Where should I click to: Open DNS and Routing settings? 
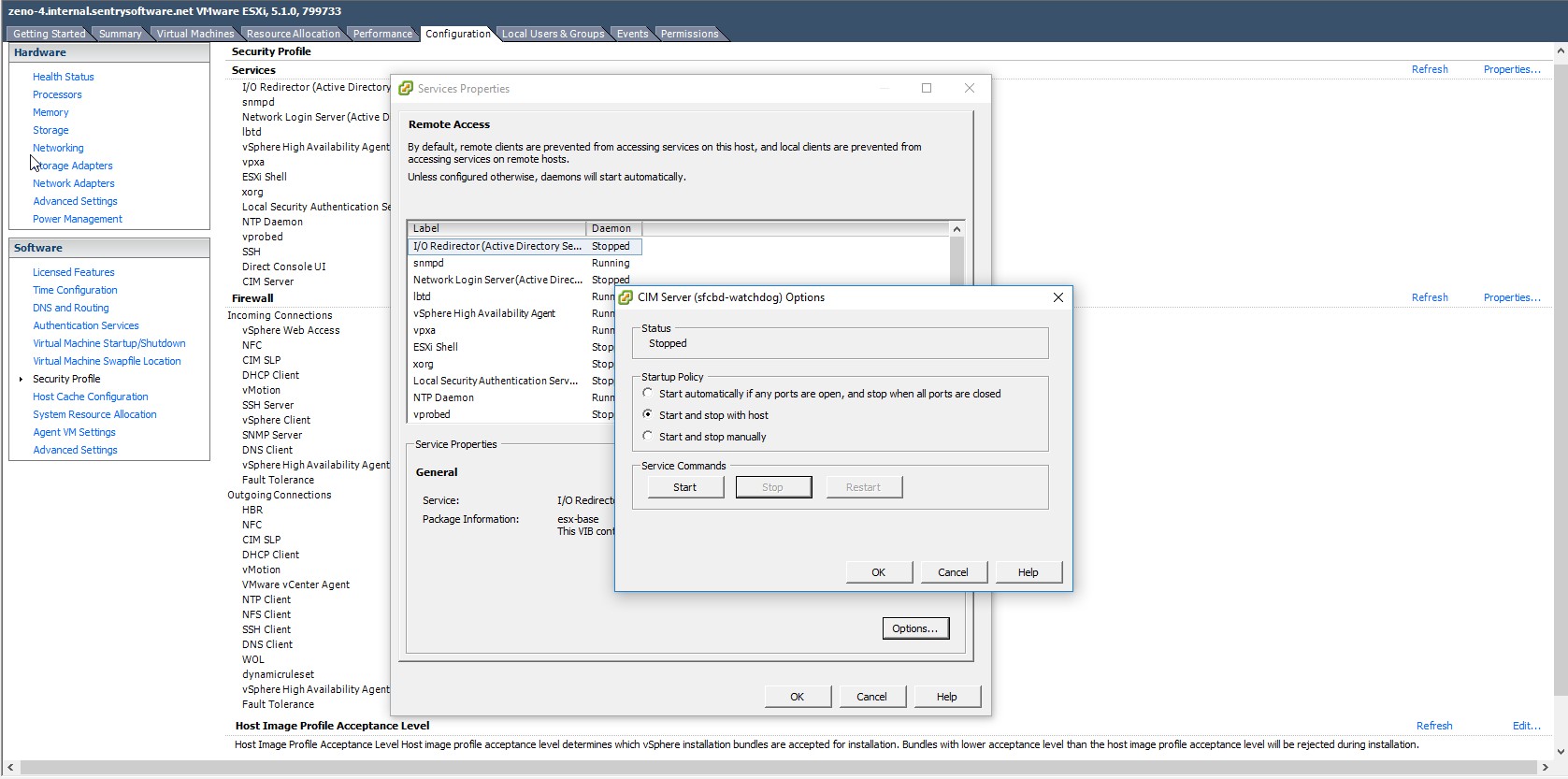71,308
